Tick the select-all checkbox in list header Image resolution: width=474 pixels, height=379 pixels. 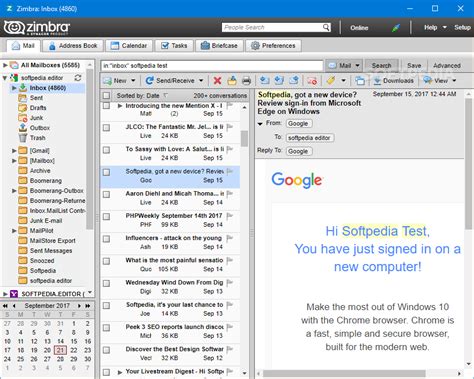(106, 96)
